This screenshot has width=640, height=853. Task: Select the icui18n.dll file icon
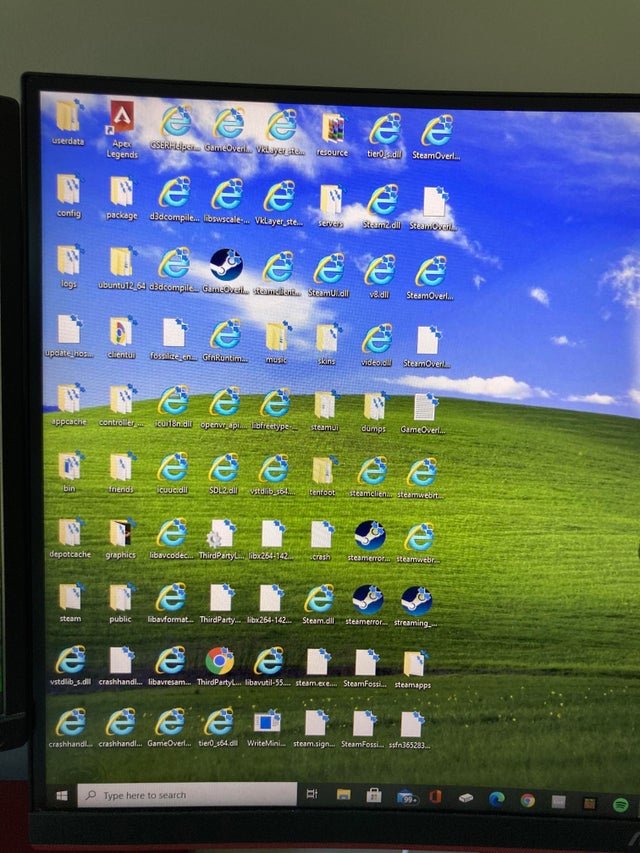174,400
